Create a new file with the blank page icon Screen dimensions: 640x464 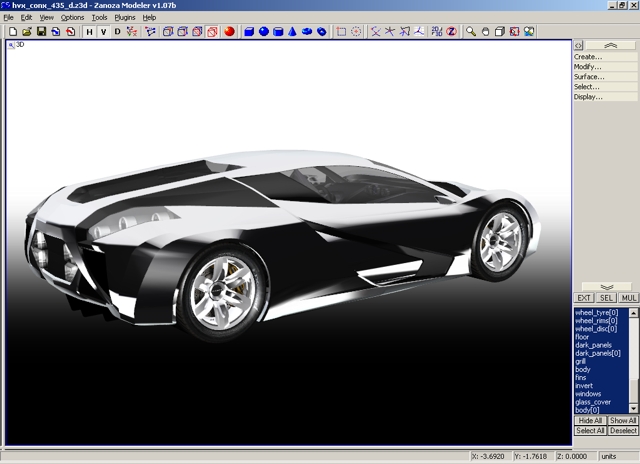13,31
